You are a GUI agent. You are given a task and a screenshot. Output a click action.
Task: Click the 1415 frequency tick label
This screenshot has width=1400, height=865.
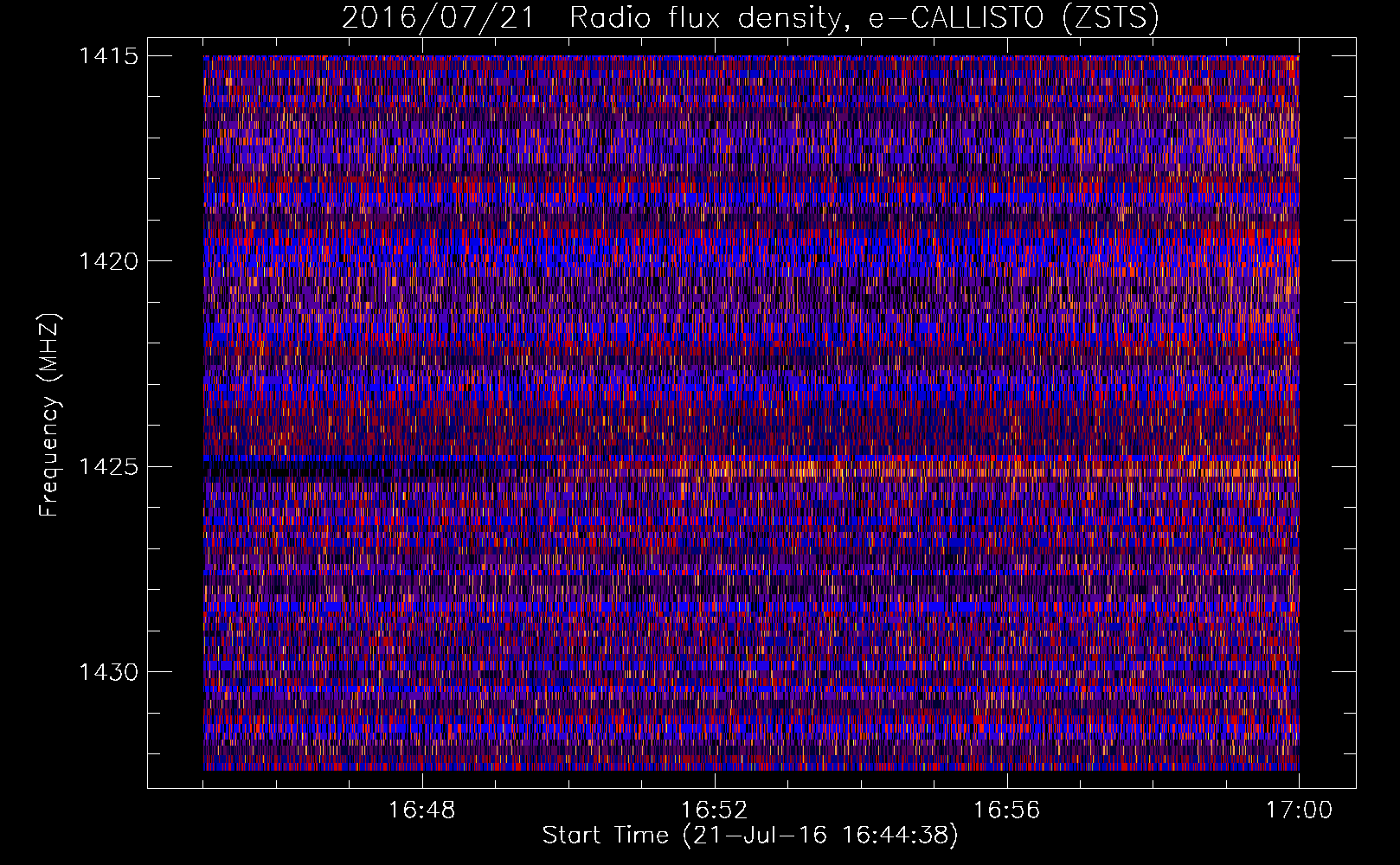tap(108, 56)
